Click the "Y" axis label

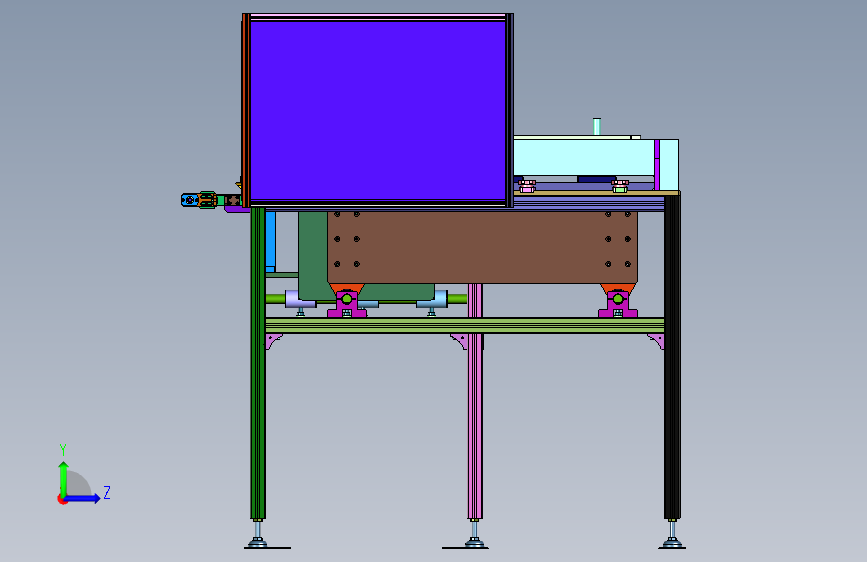tap(63, 450)
